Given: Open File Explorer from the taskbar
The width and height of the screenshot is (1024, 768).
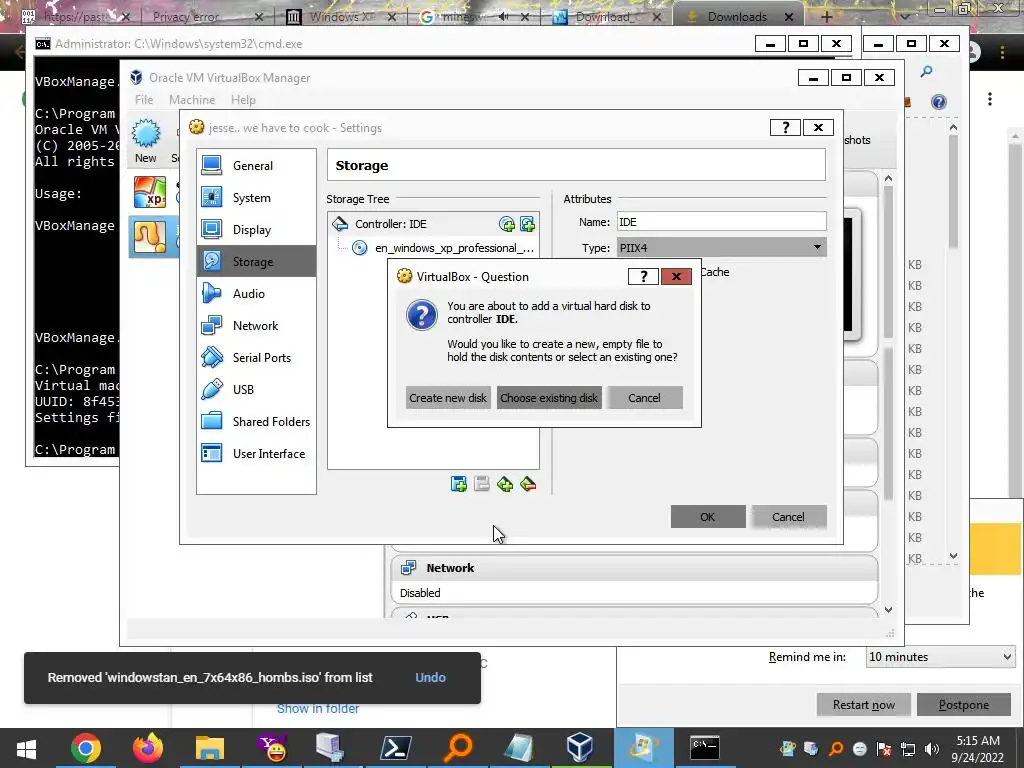Looking at the screenshot, I should [x=210, y=748].
